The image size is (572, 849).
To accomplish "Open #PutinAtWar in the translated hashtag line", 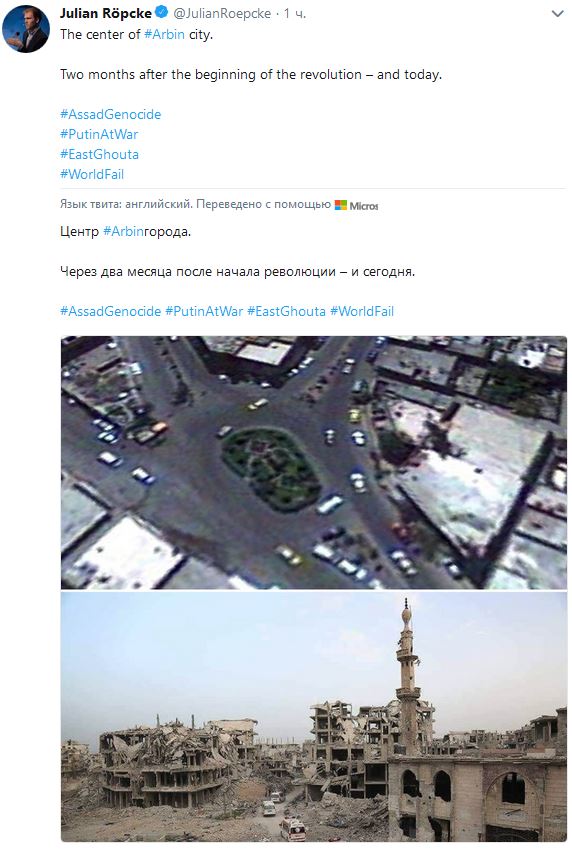I will (x=204, y=311).
